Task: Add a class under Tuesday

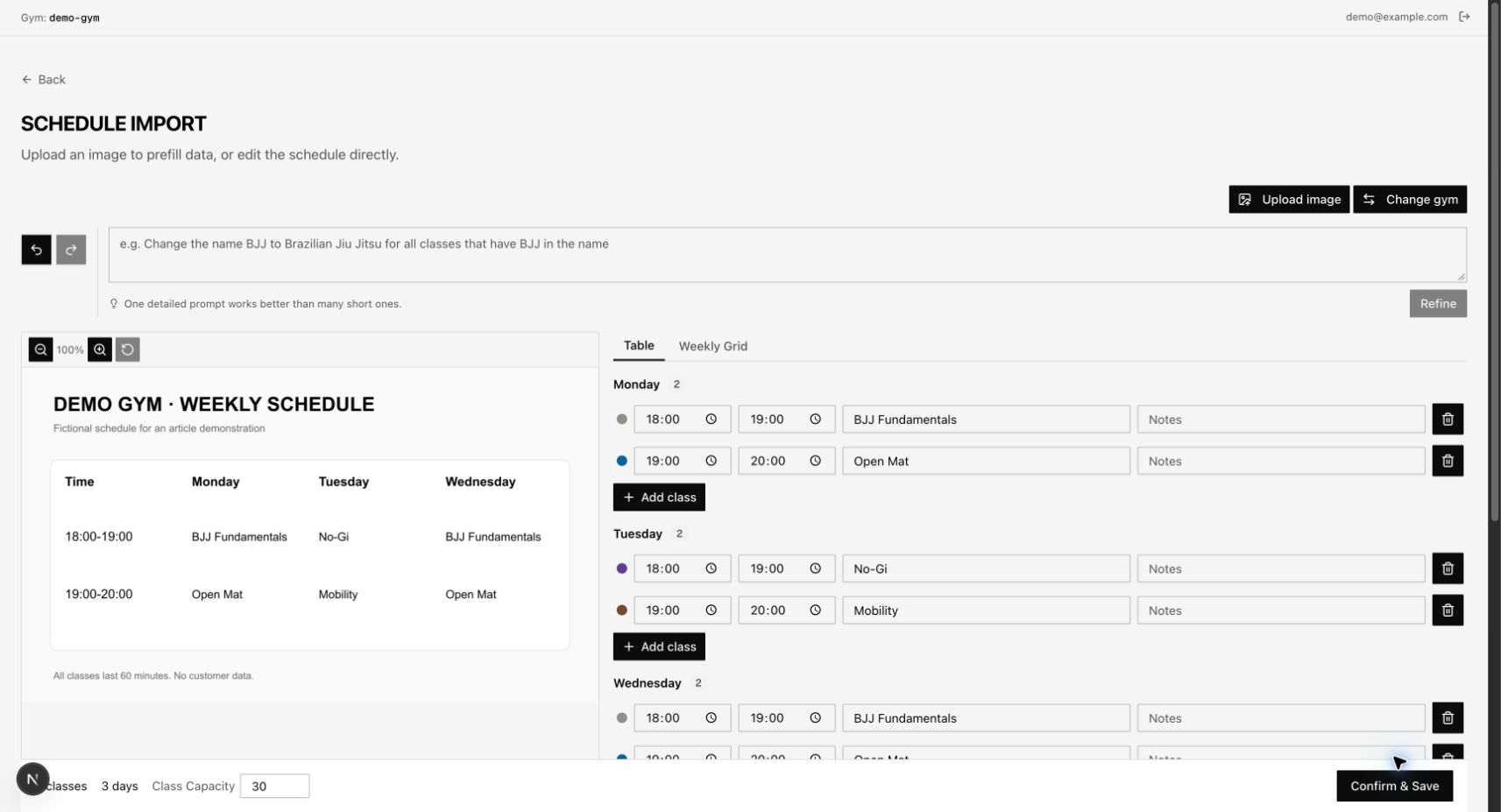Action: point(659,647)
